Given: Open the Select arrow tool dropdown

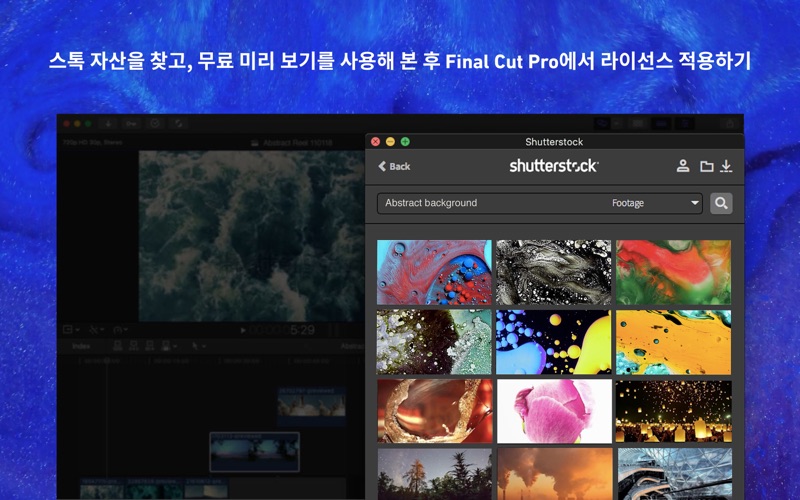Looking at the screenshot, I should click(198, 346).
